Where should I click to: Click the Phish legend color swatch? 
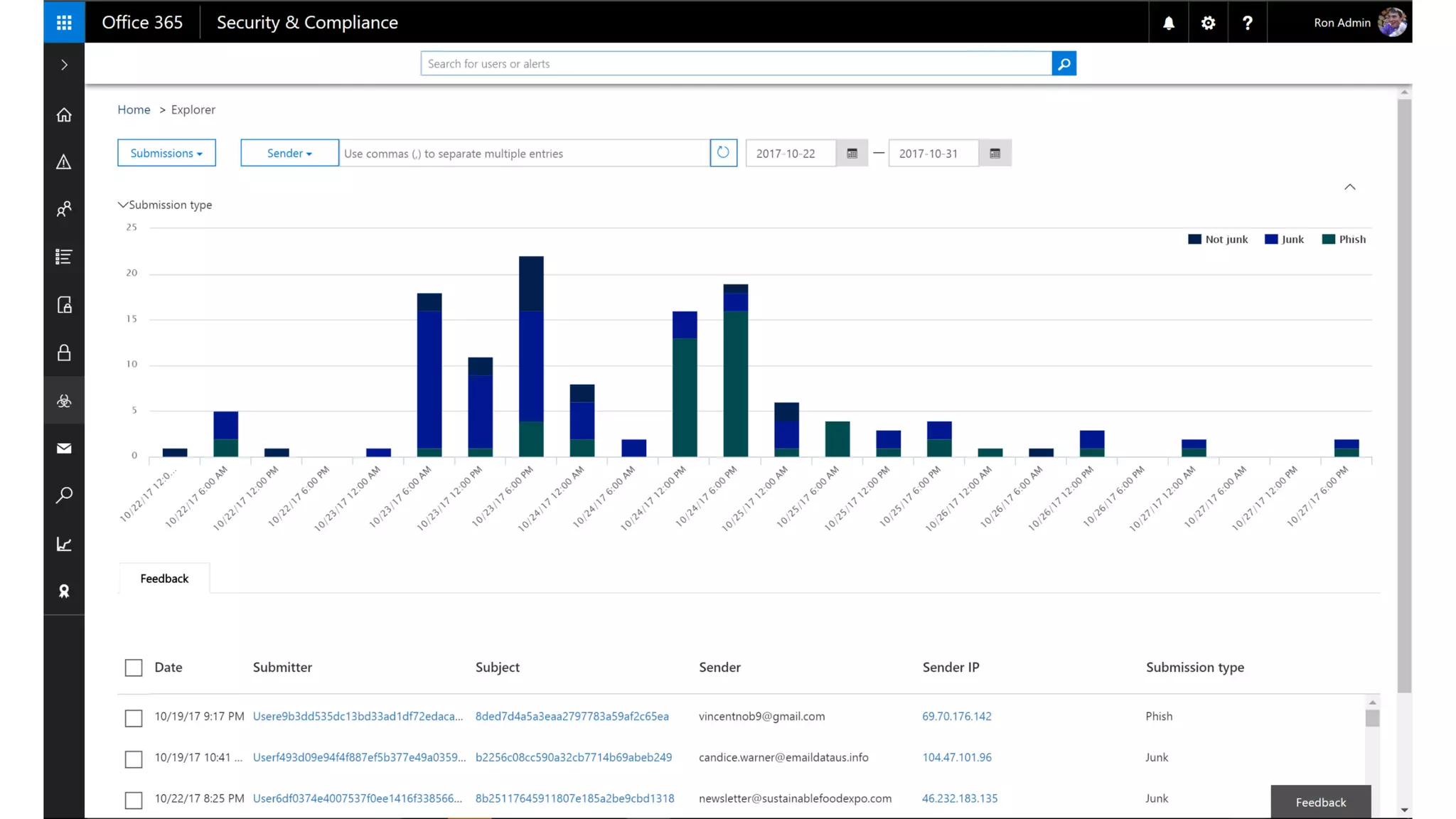point(1328,240)
